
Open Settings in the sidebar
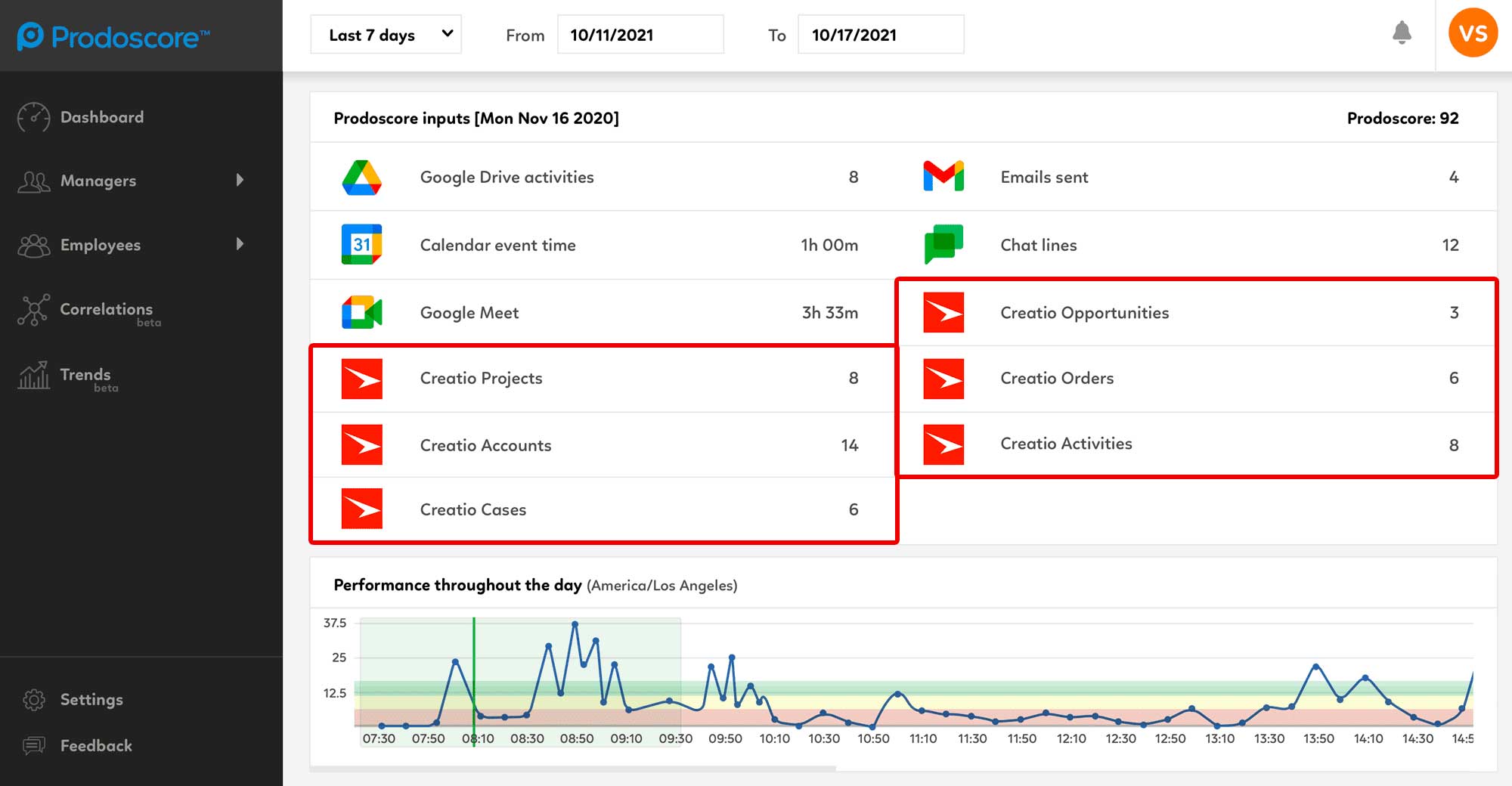(91, 700)
